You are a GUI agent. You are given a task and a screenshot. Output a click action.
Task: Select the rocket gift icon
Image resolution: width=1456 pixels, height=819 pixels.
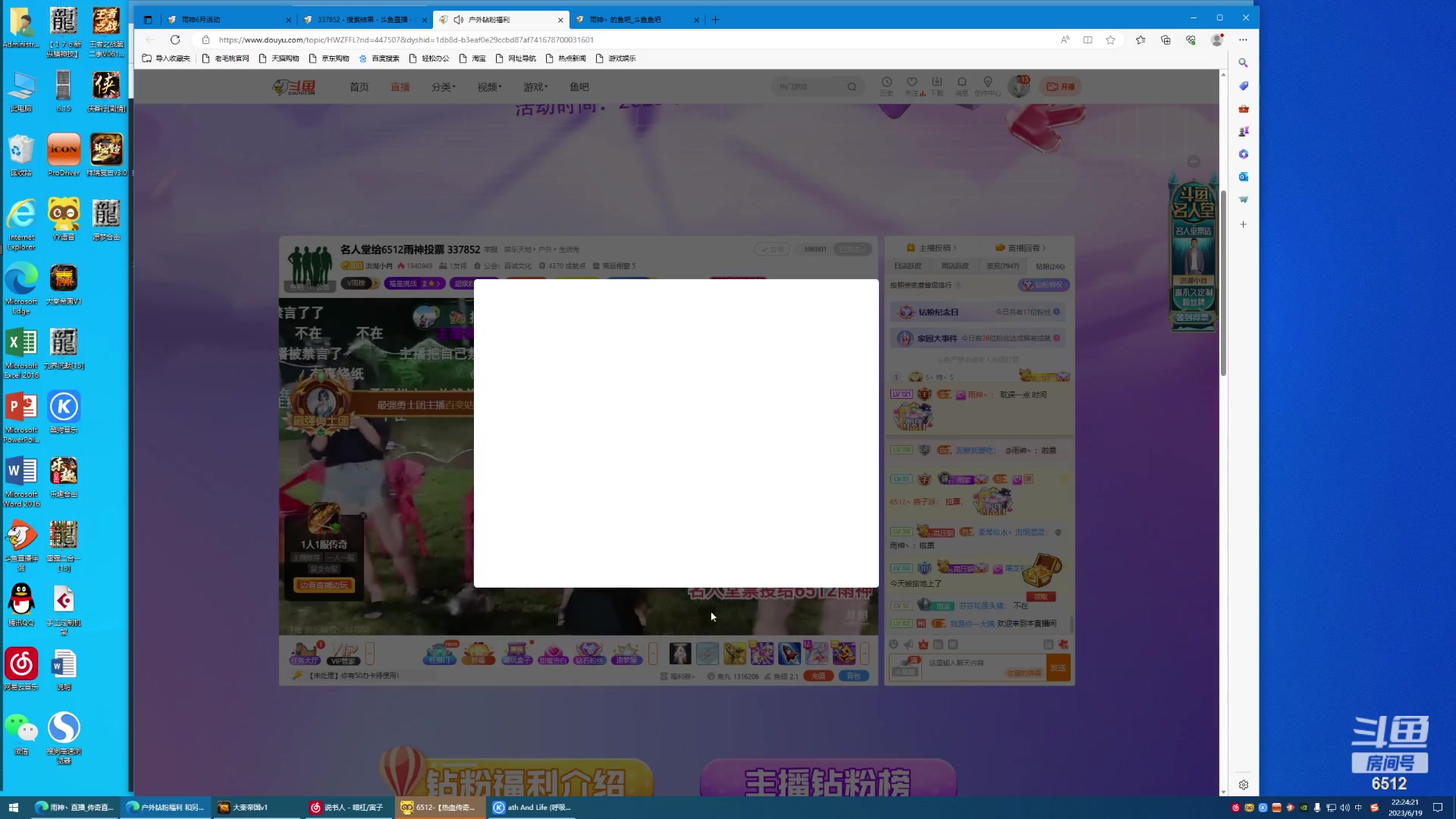(x=789, y=653)
